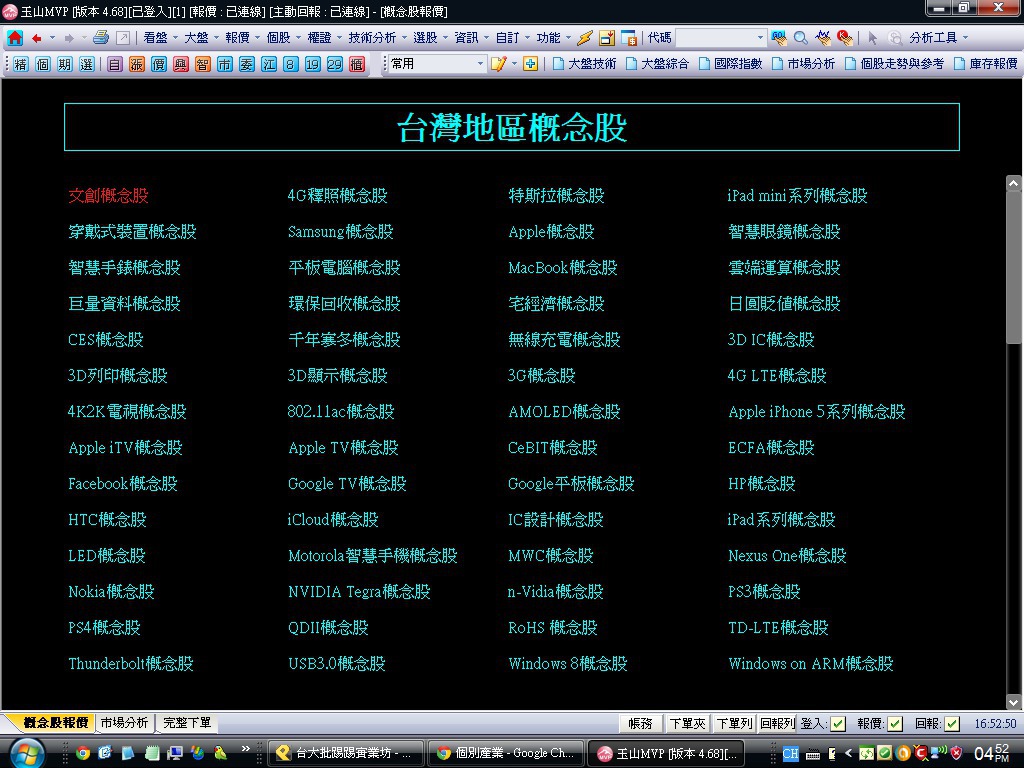
Task: Open the 個別產業 Google Chrome taskbar item
Action: coord(506,753)
